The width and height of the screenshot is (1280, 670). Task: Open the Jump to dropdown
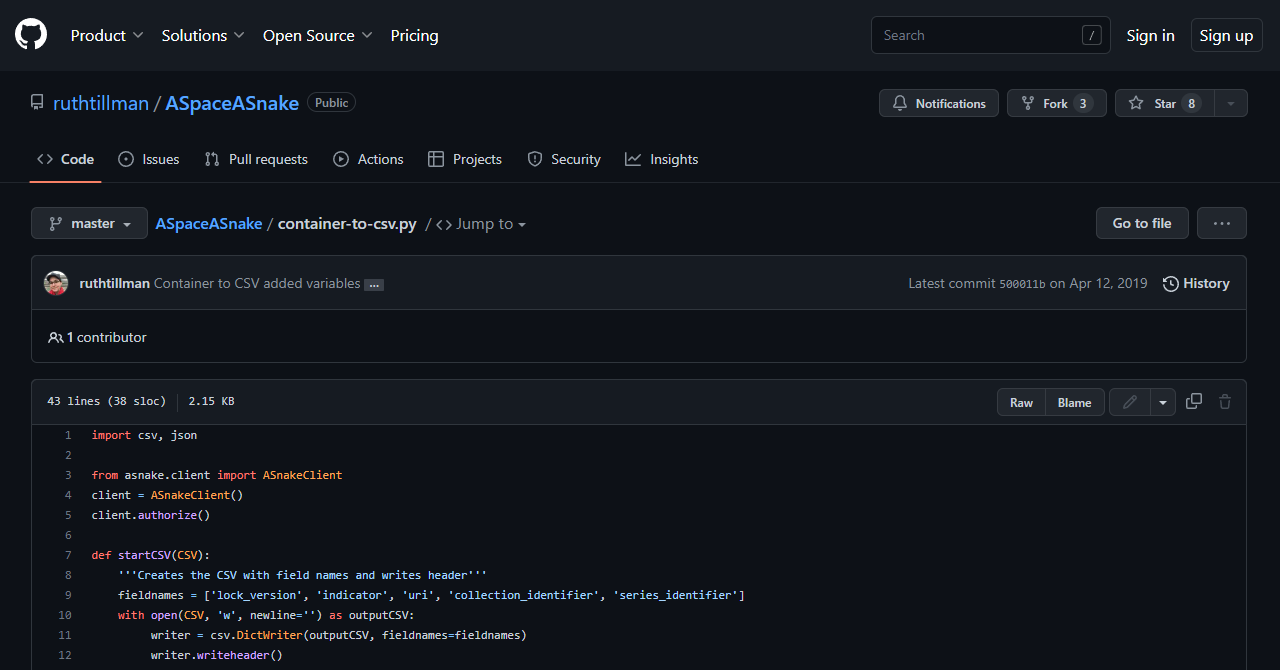pos(487,223)
